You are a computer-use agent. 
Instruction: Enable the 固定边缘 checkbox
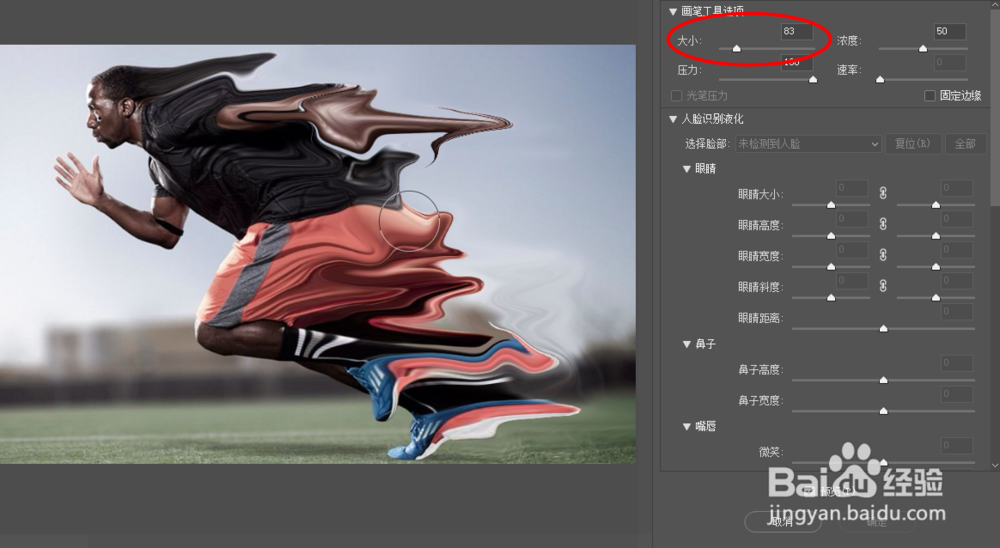[930, 96]
